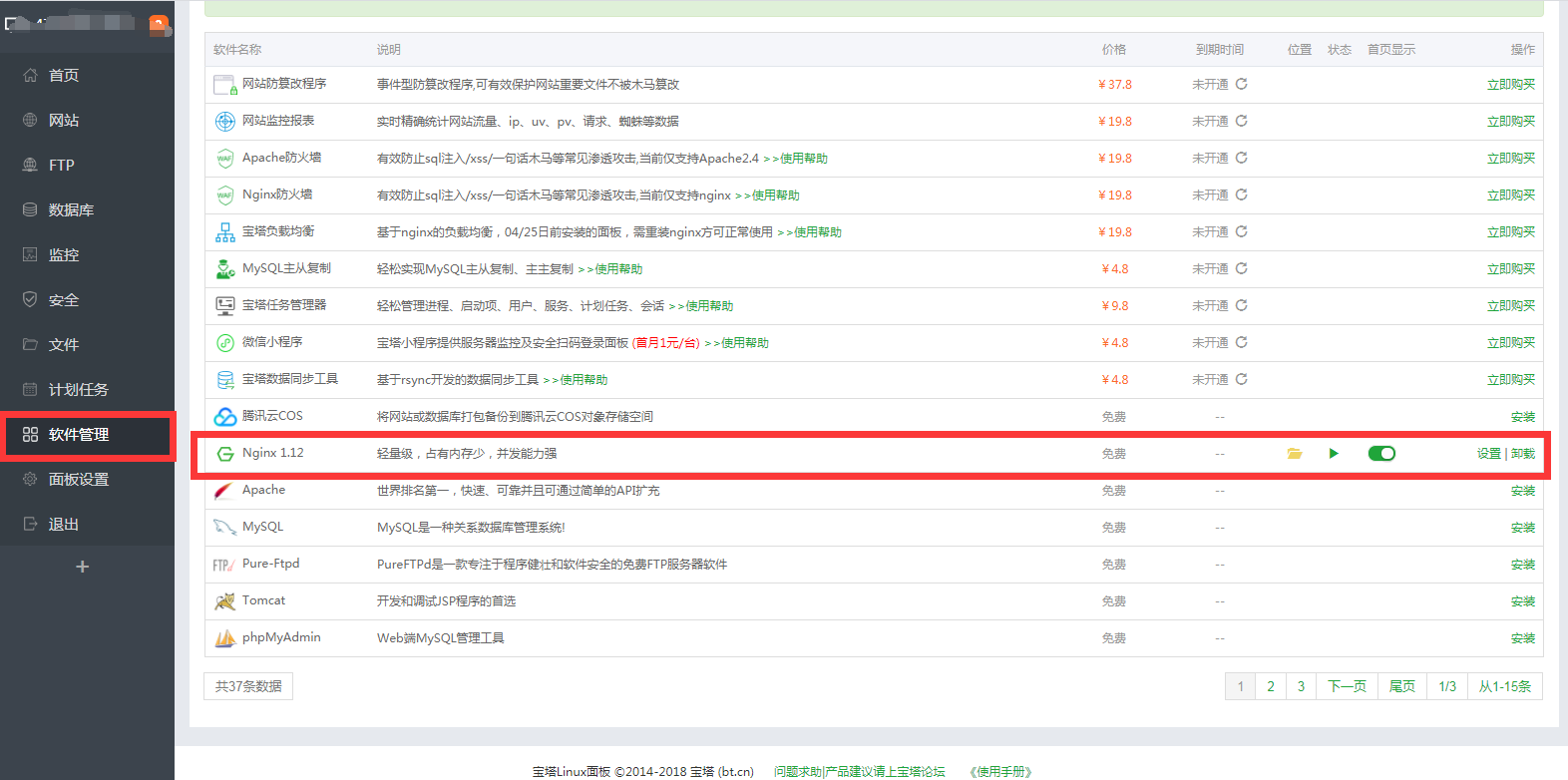Click the current page 1 pagination button

(x=1241, y=686)
